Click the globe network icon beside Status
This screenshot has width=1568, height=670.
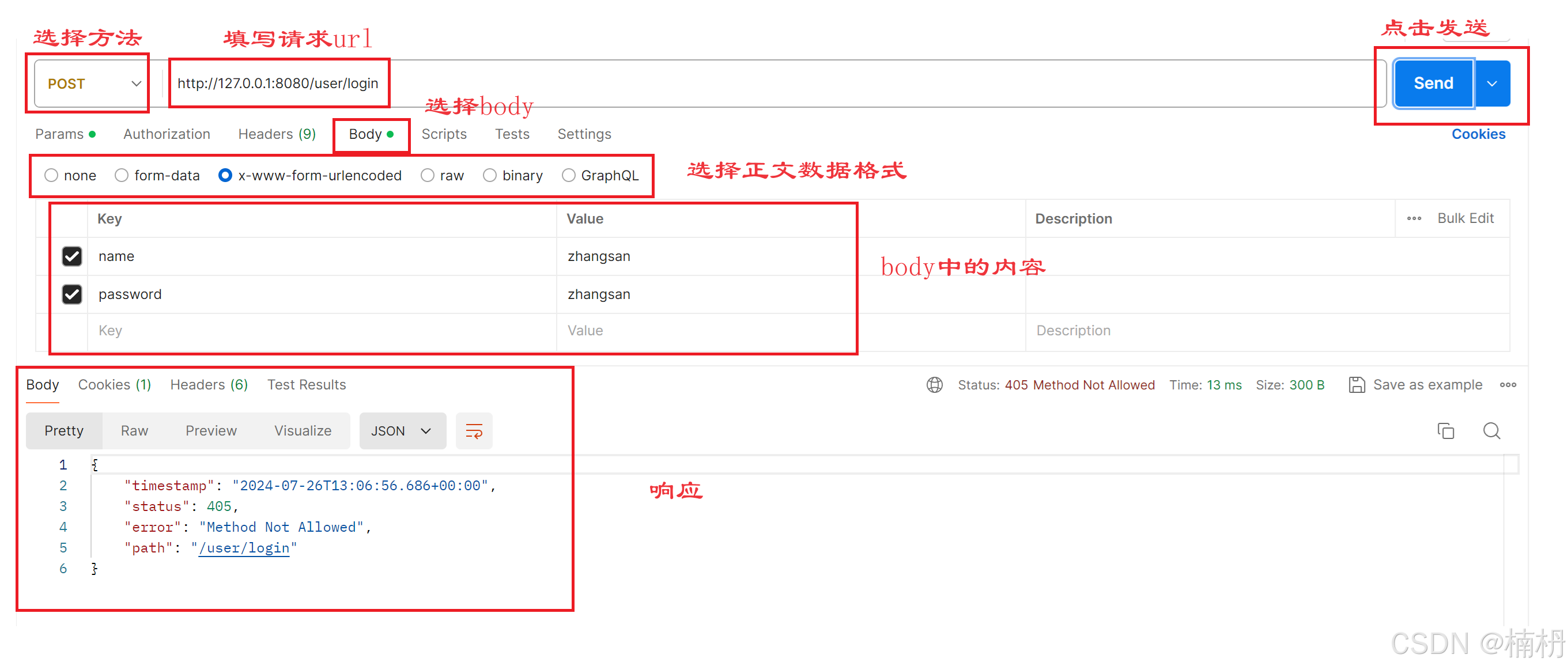tap(934, 385)
